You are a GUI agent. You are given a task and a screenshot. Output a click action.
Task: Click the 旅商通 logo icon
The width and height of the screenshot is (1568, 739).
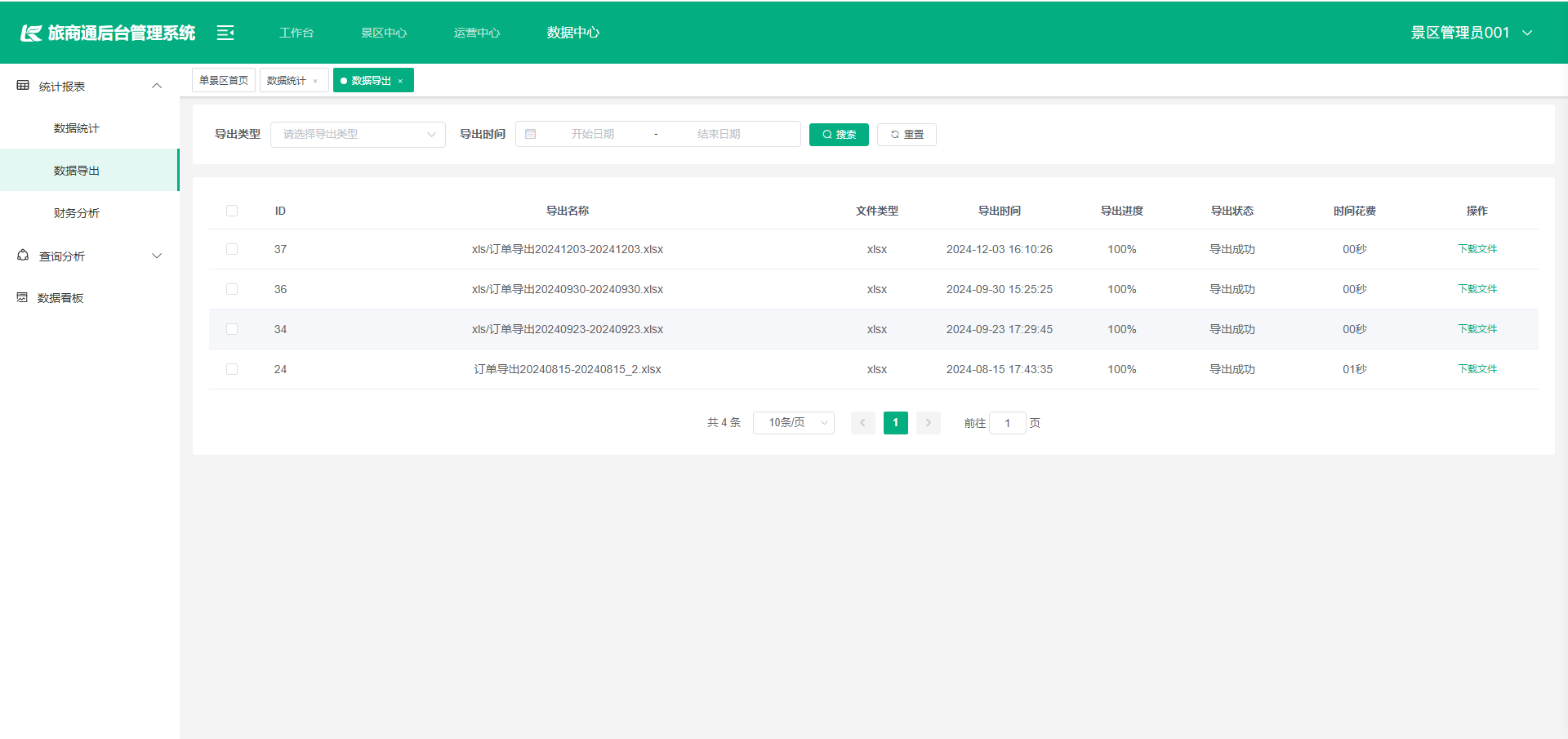(x=31, y=33)
